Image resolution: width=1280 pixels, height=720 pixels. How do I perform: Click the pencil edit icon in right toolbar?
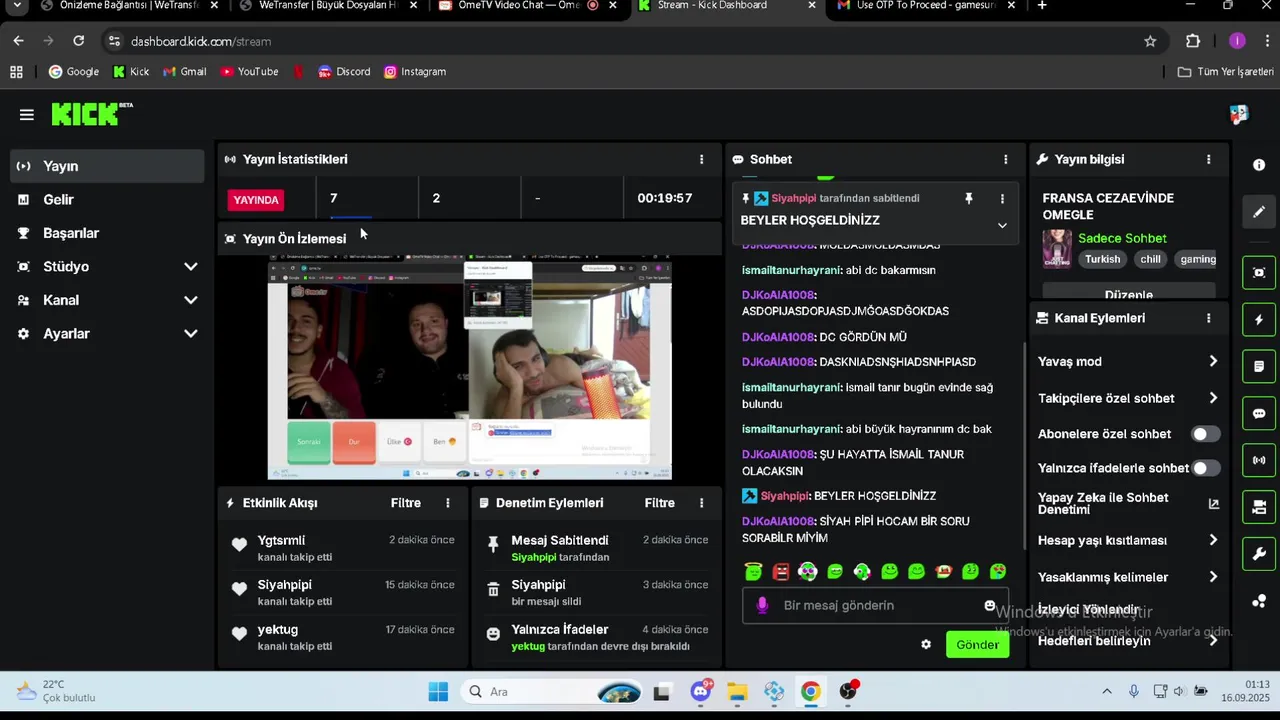tap(1259, 212)
